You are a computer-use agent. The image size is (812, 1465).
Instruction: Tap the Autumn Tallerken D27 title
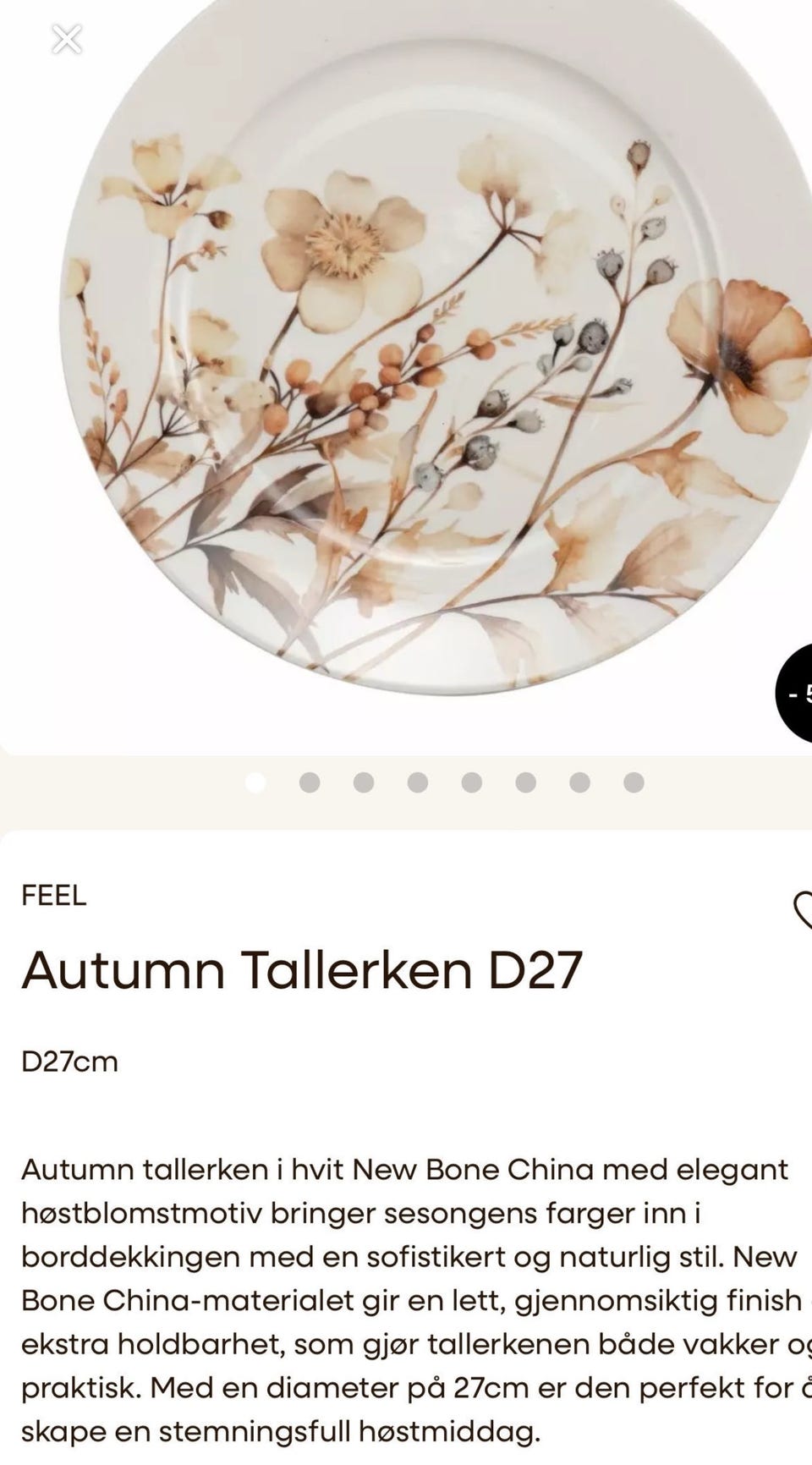click(302, 969)
